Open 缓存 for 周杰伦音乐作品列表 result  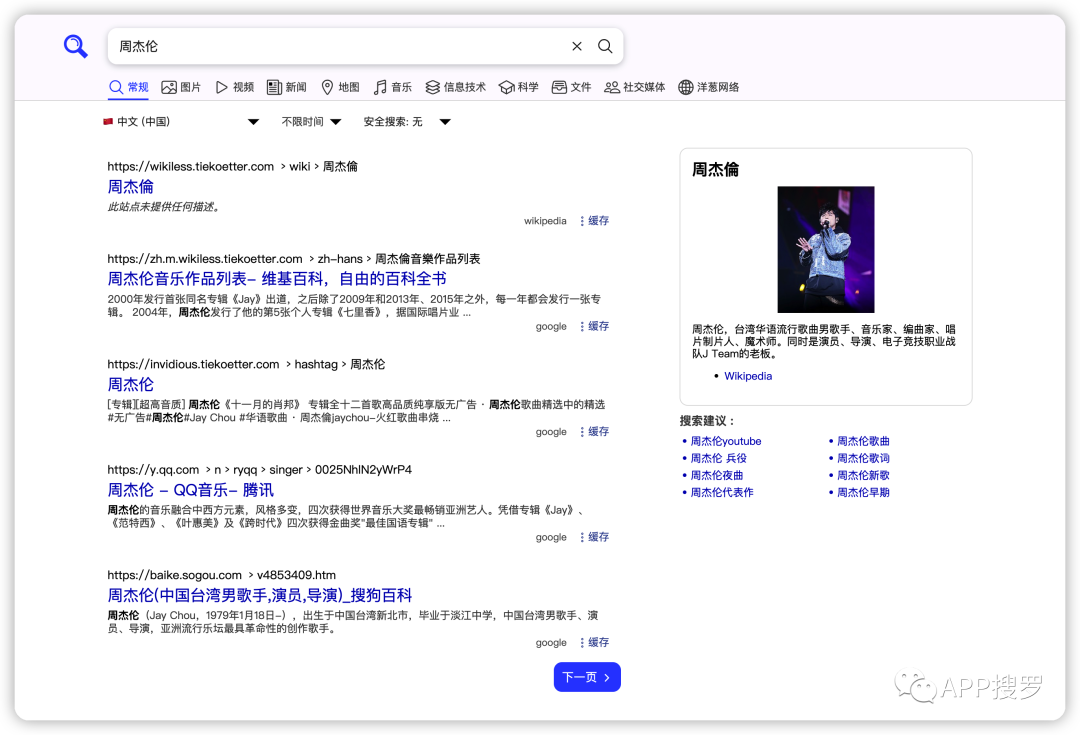pyautogui.click(x=595, y=326)
